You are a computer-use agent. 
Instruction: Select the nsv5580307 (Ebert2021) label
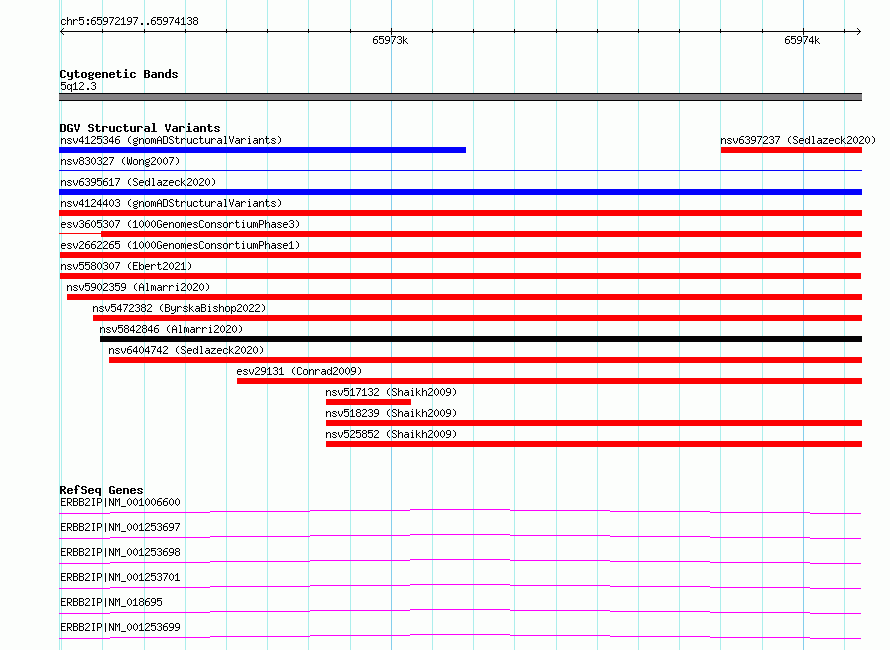click(126, 266)
